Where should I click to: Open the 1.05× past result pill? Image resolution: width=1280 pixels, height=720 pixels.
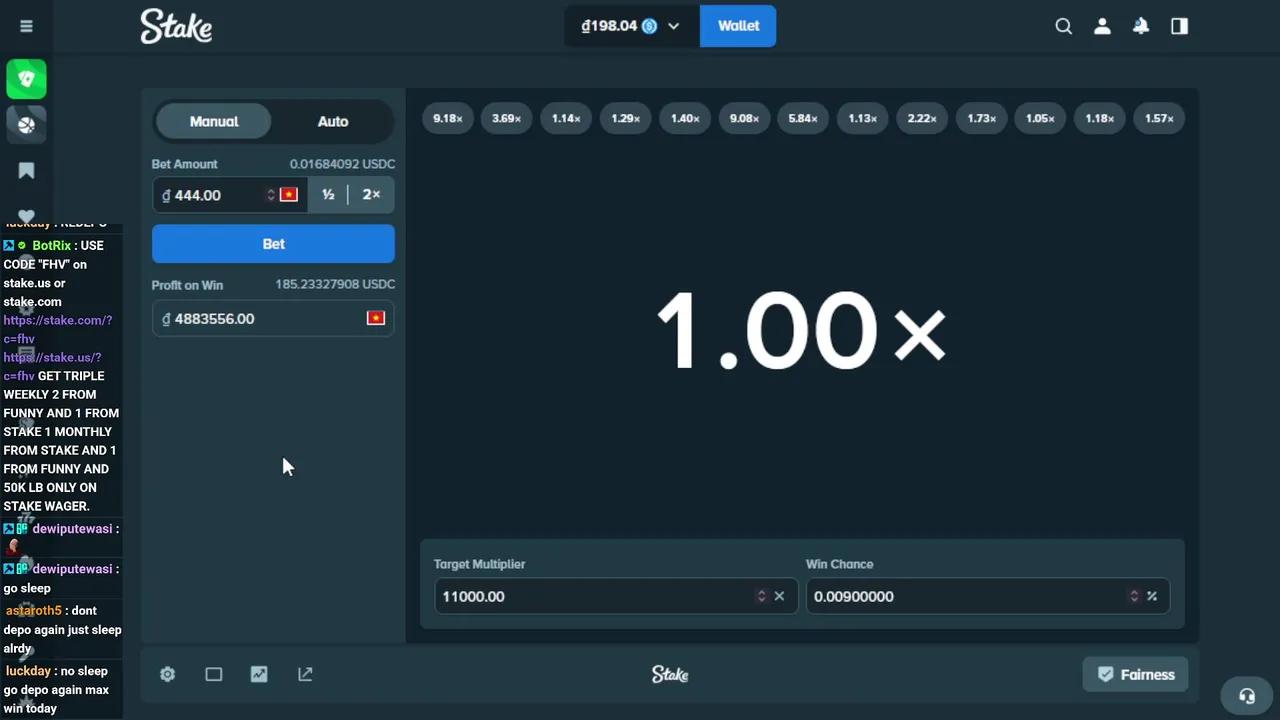coord(1041,119)
